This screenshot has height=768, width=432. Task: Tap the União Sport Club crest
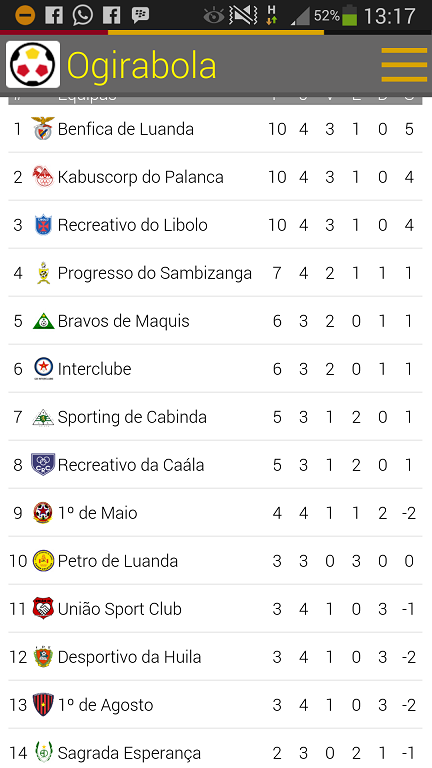point(43,608)
